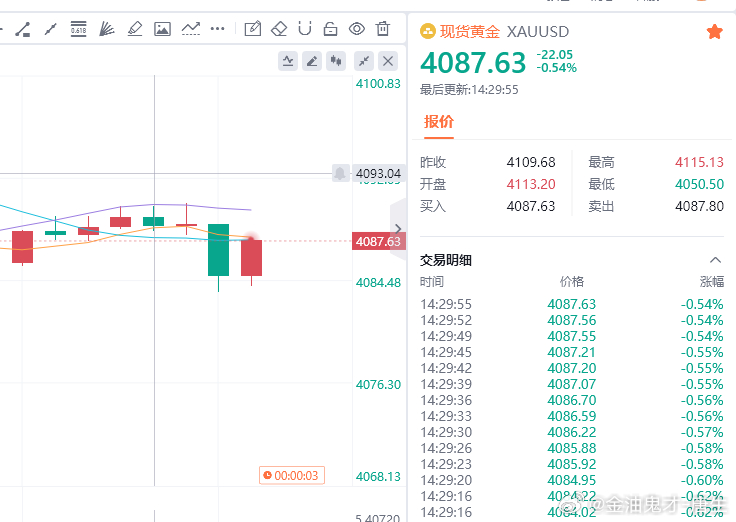Viewport: 736px width, 522px height.
Task: Insert an image onto the chart
Action: point(162,29)
